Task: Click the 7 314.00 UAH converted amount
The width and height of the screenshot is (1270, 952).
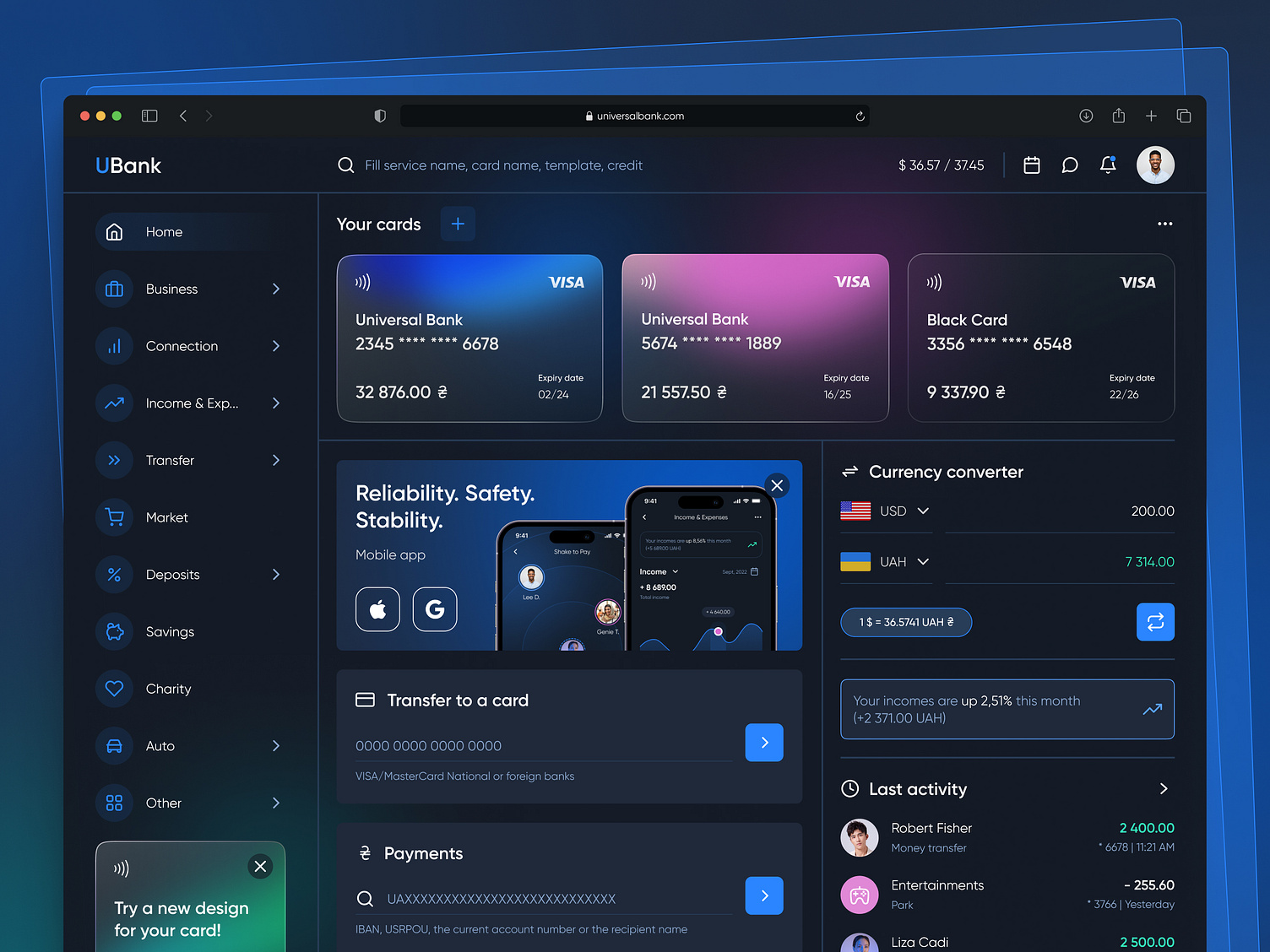Action: coord(1149,562)
